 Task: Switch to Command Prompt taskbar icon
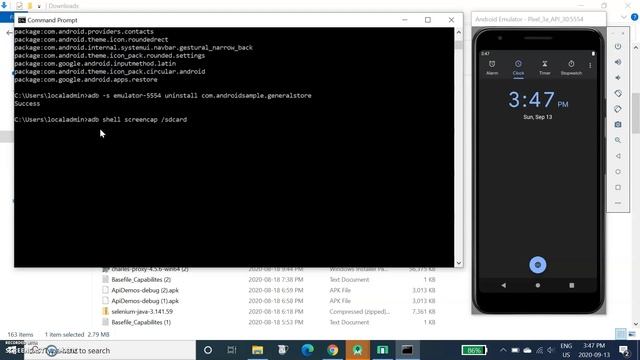tap(407, 350)
